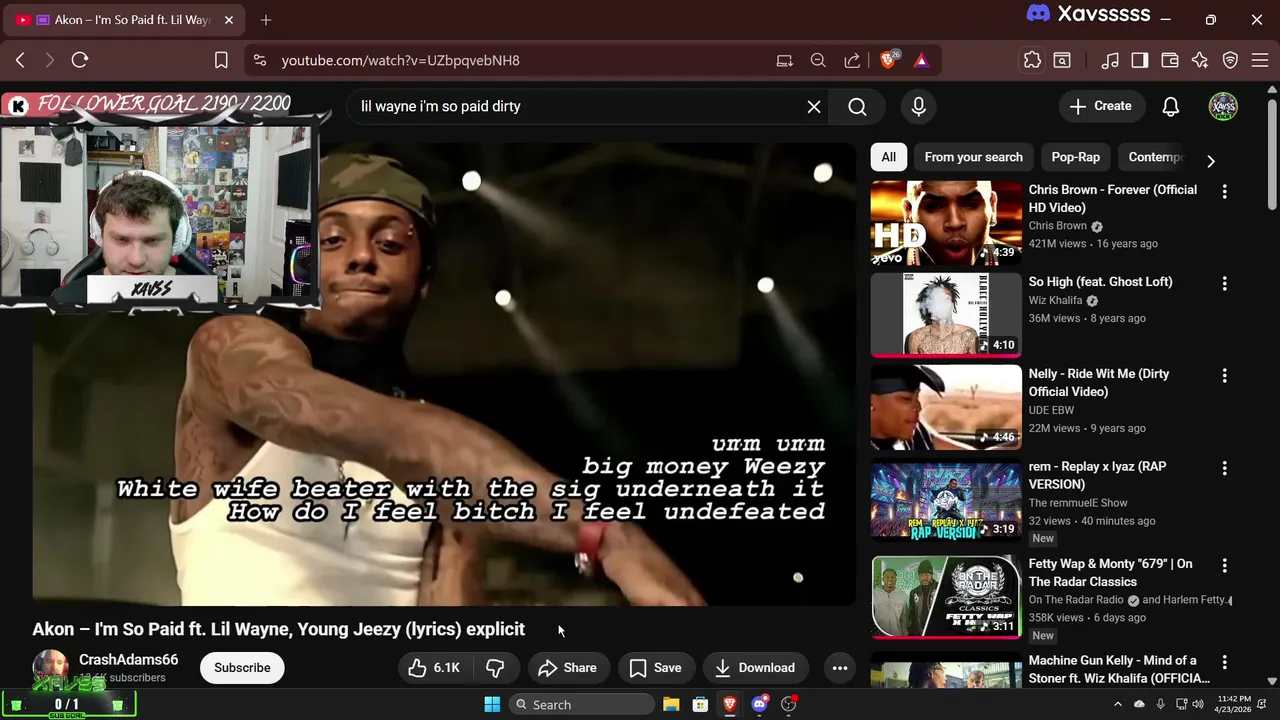Open site settings icon beside the URL
The image size is (1280, 720).
tap(260, 60)
